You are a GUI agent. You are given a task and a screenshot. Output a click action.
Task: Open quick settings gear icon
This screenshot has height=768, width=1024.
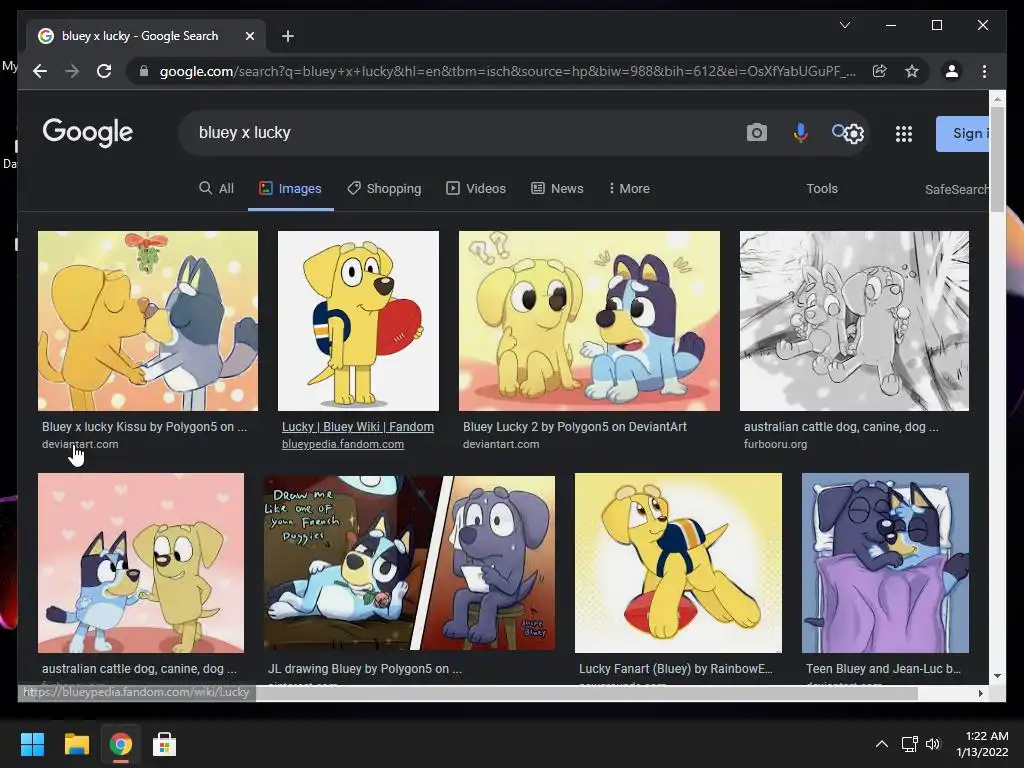tap(854, 134)
